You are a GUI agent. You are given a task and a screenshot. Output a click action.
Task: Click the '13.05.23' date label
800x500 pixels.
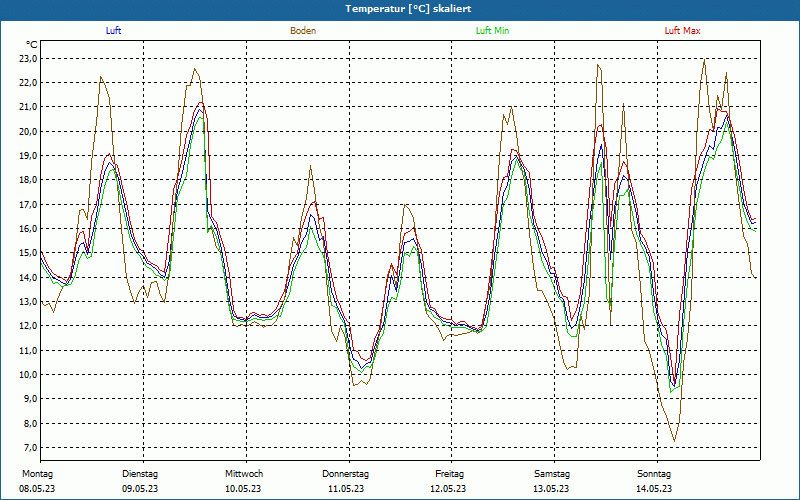point(551,489)
